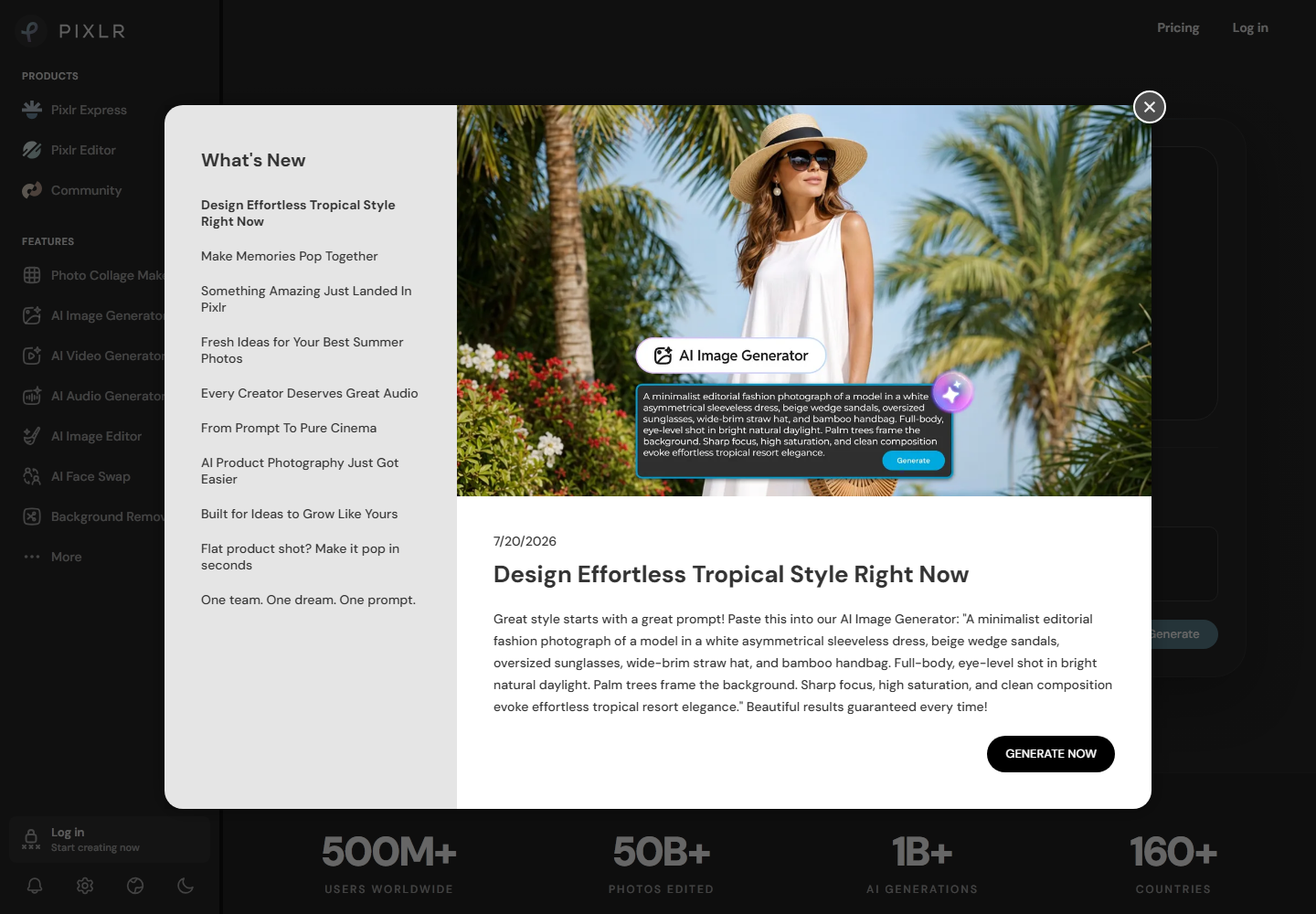Select 'Every Creator Deserves Great Audio' entry
The image size is (1316, 914).
(309, 393)
